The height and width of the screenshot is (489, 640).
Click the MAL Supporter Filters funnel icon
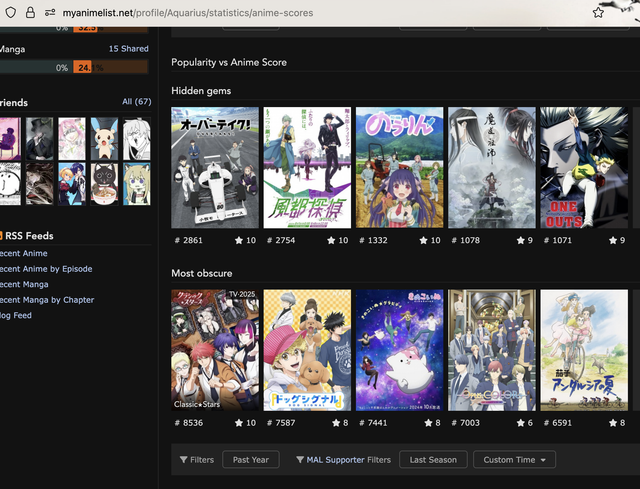click(300, 460)
